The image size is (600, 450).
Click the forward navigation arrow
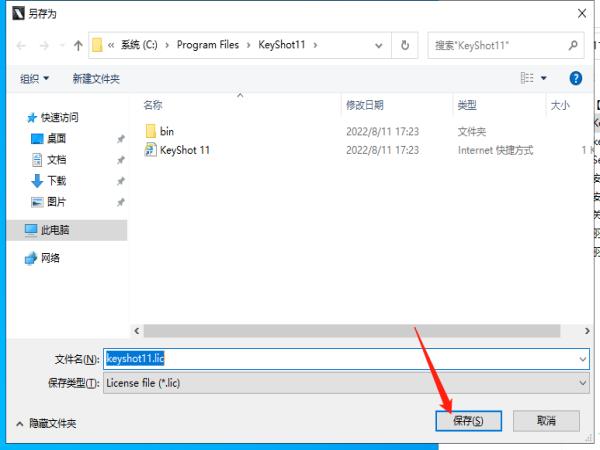(x=44, y=46)
